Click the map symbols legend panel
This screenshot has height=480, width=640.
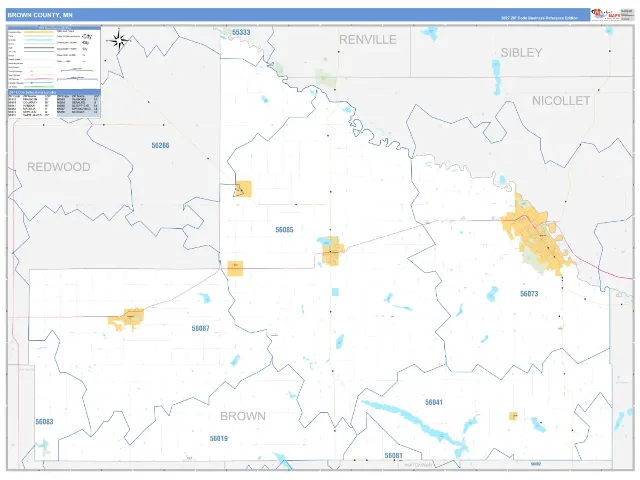(x=54, y=58)
